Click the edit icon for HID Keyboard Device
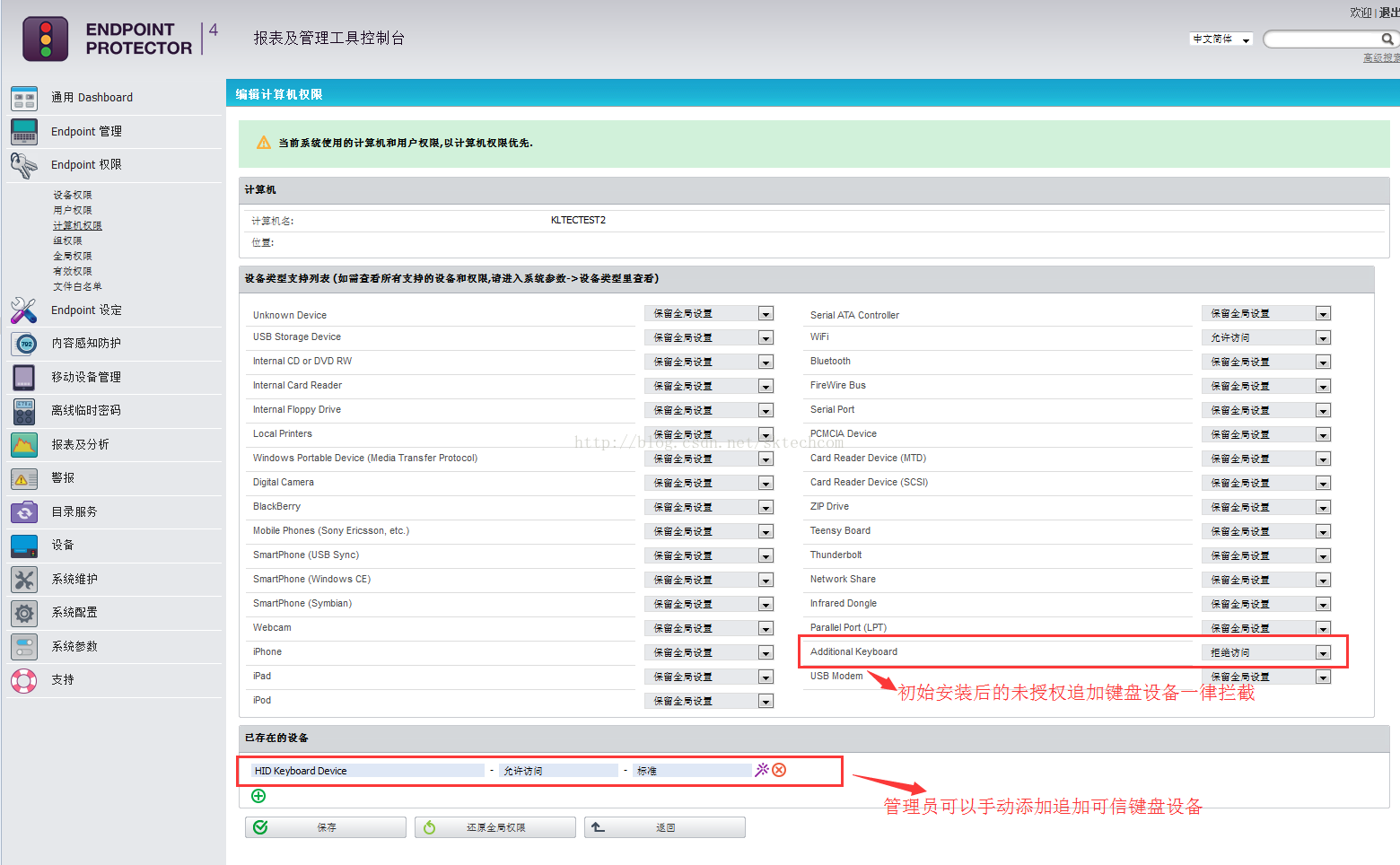This screenshot has width=1400, height=865. pyautogui.click(x=762, y=770)
